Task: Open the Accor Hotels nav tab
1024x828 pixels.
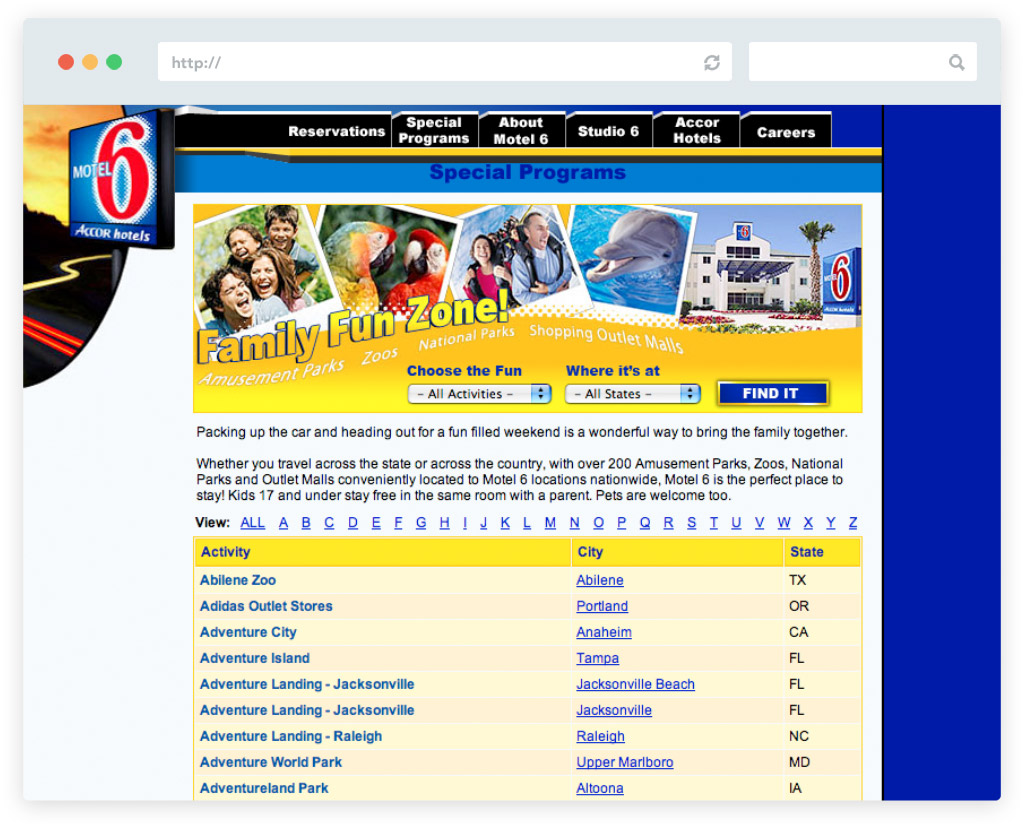Action: [696, 130]
